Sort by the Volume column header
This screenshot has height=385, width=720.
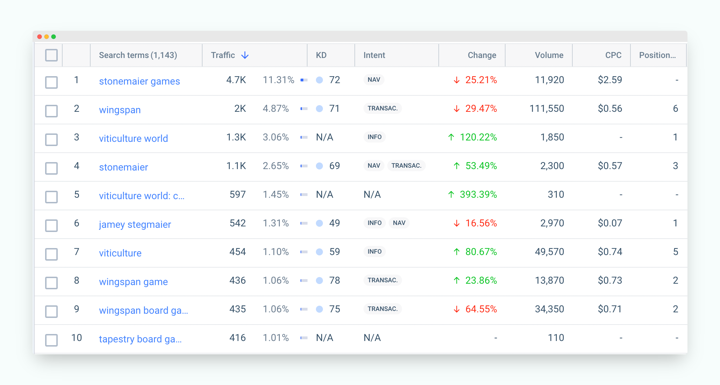click(x=549, y=55)
